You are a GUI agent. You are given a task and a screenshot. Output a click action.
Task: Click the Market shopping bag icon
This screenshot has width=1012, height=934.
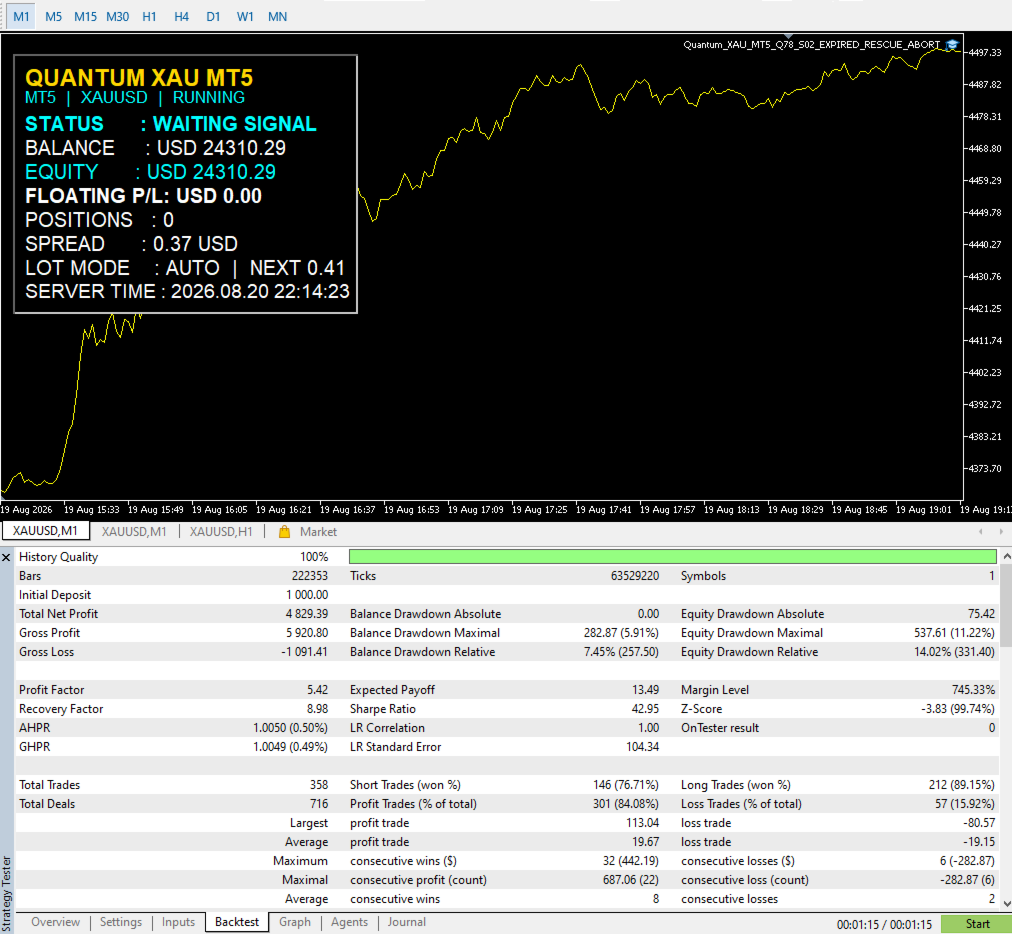(x=284, y=532)
